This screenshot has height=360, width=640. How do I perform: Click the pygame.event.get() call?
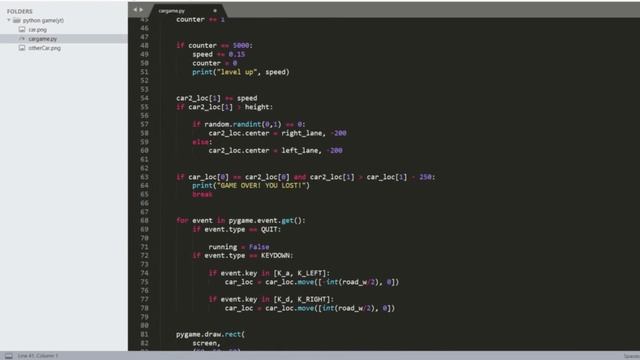coord(267,221)
